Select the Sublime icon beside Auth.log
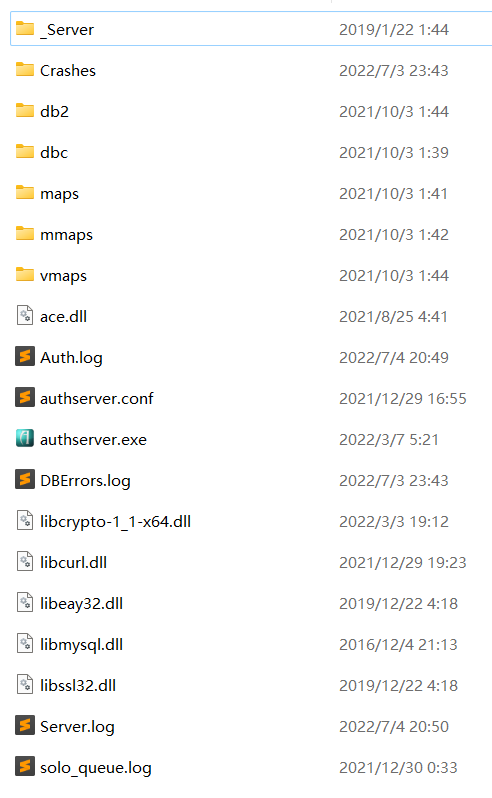The height and width of the screenshot is (798, 492). (24, 356)
